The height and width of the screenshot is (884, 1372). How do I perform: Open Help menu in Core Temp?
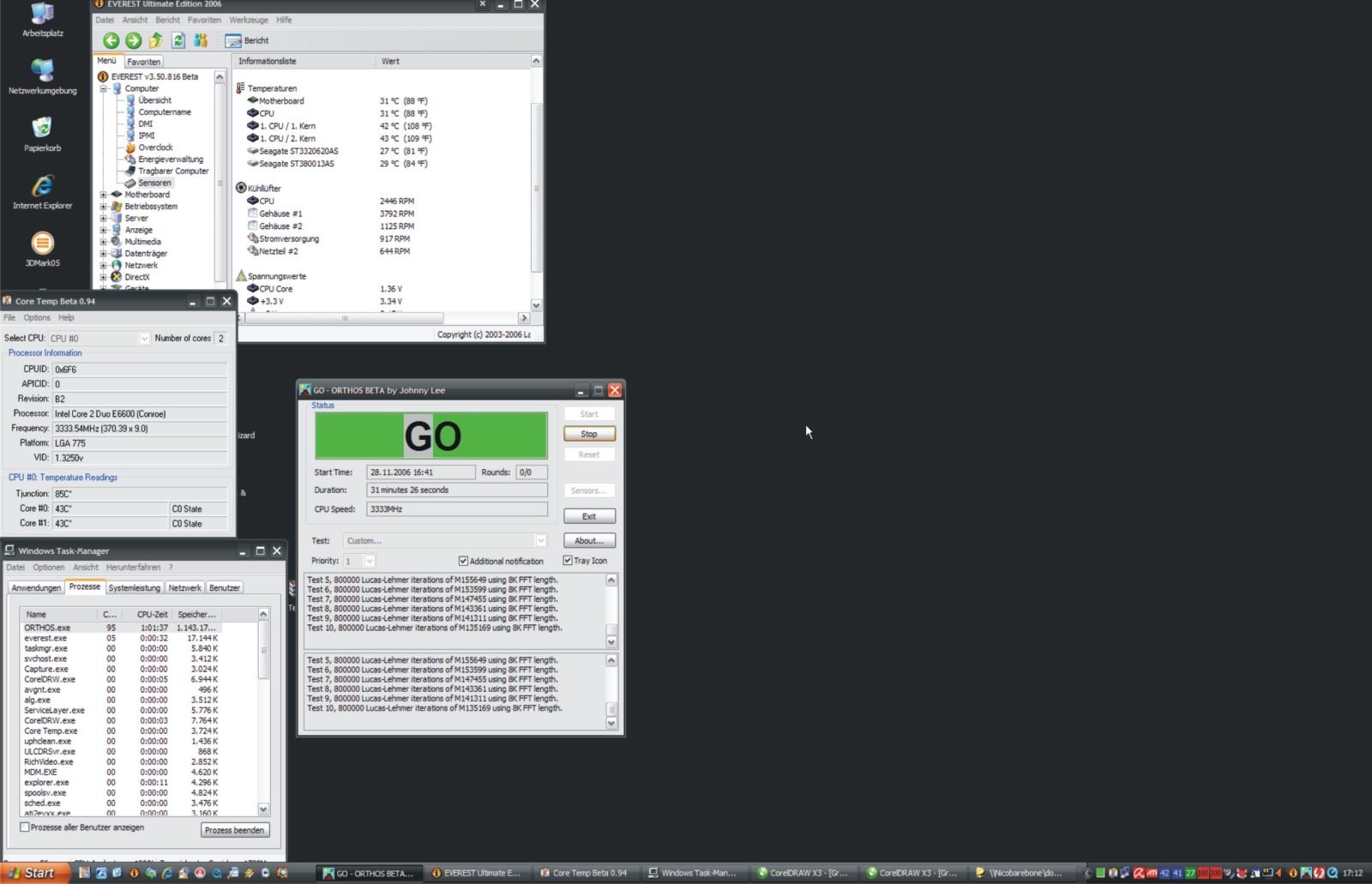coord(66,318)
